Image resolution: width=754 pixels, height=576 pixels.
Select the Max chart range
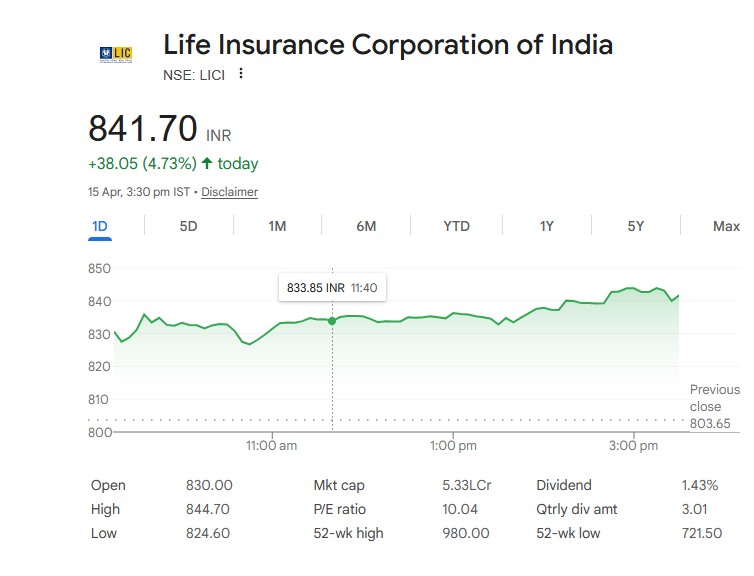pos(726,226)
